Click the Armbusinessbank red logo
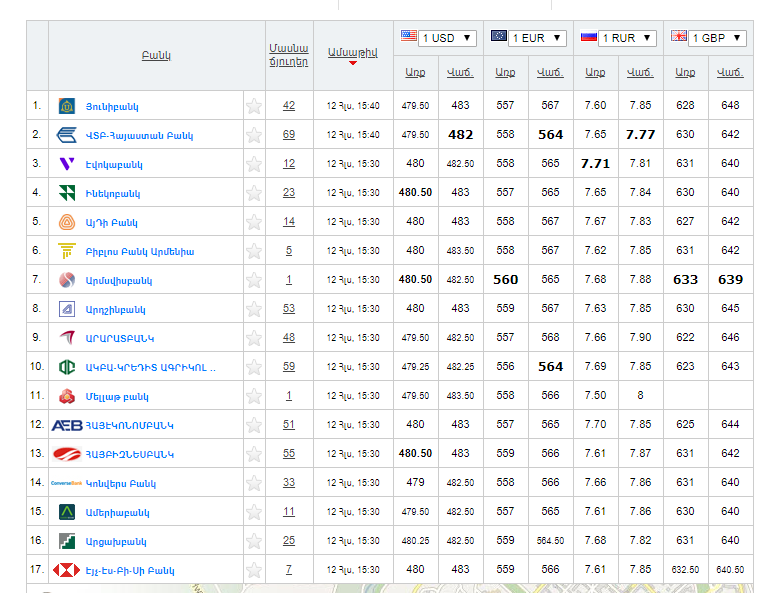 [x=67, y=454]
